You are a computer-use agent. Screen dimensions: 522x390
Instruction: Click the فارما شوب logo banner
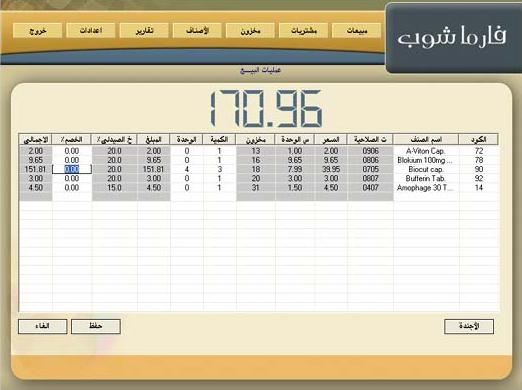453,38
